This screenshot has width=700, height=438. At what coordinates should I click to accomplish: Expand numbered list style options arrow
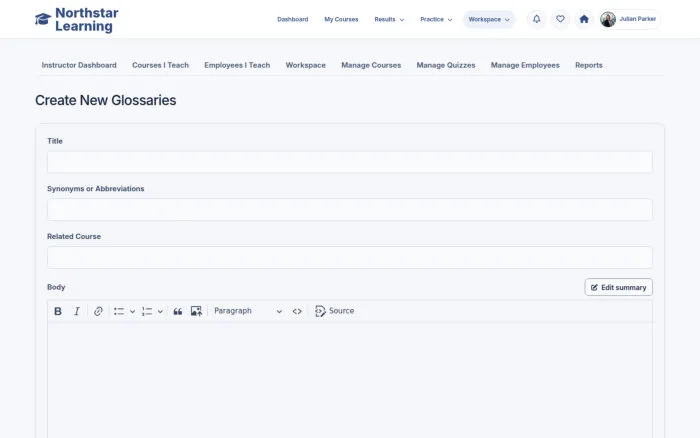[160, 311]
